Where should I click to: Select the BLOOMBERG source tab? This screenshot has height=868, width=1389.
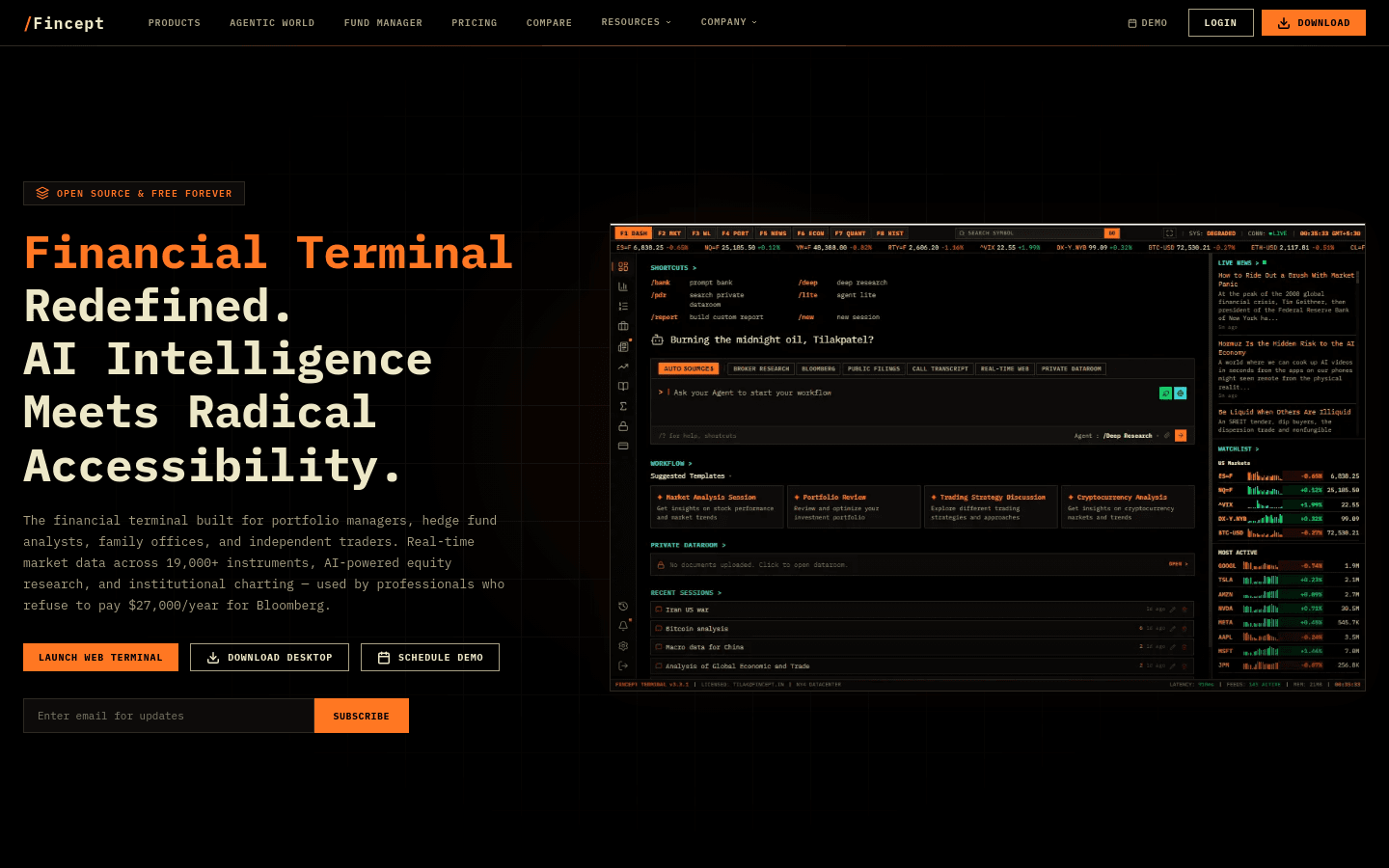[818, 368]
